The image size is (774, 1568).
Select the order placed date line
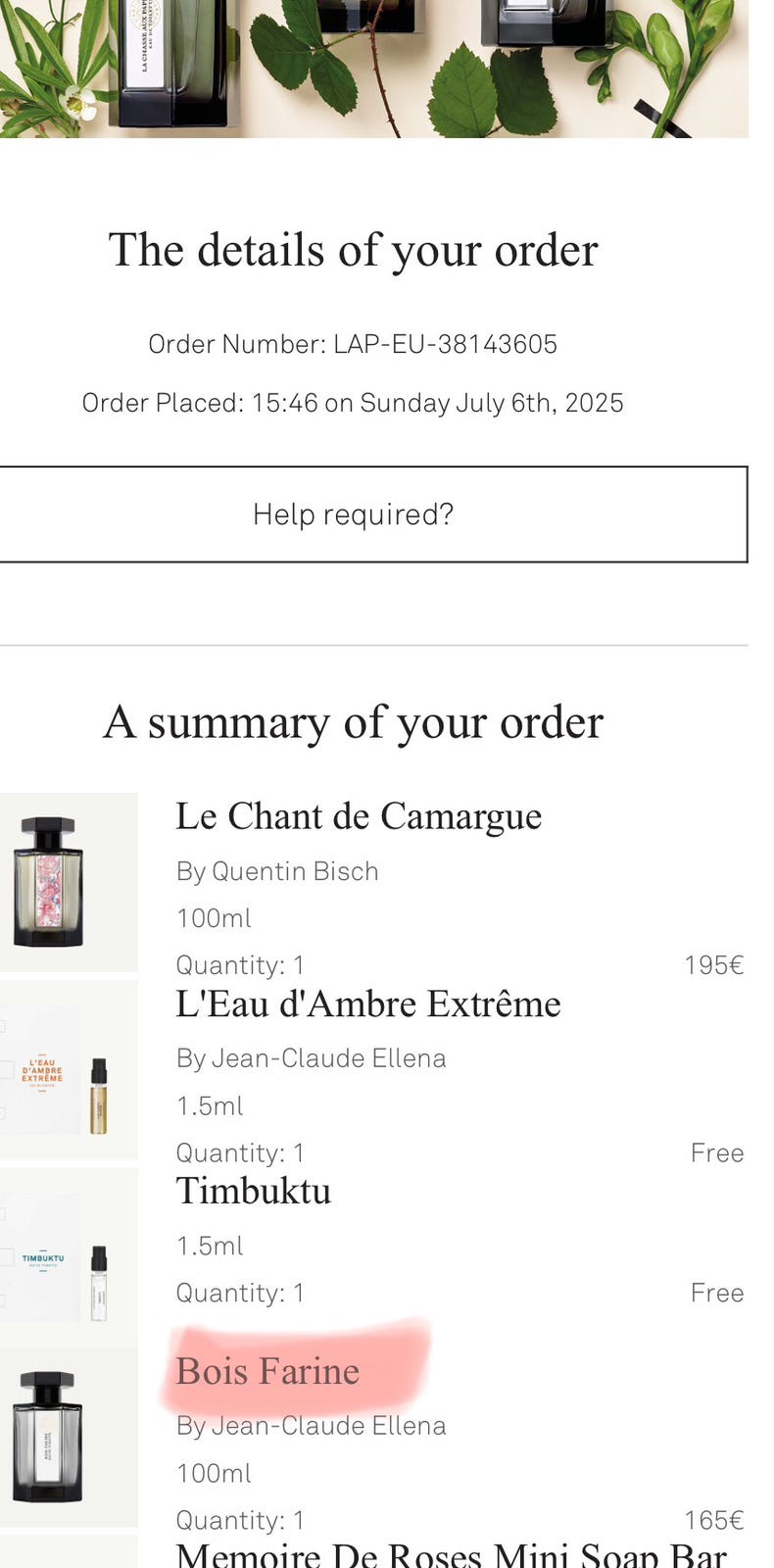(x=353, y=403)
